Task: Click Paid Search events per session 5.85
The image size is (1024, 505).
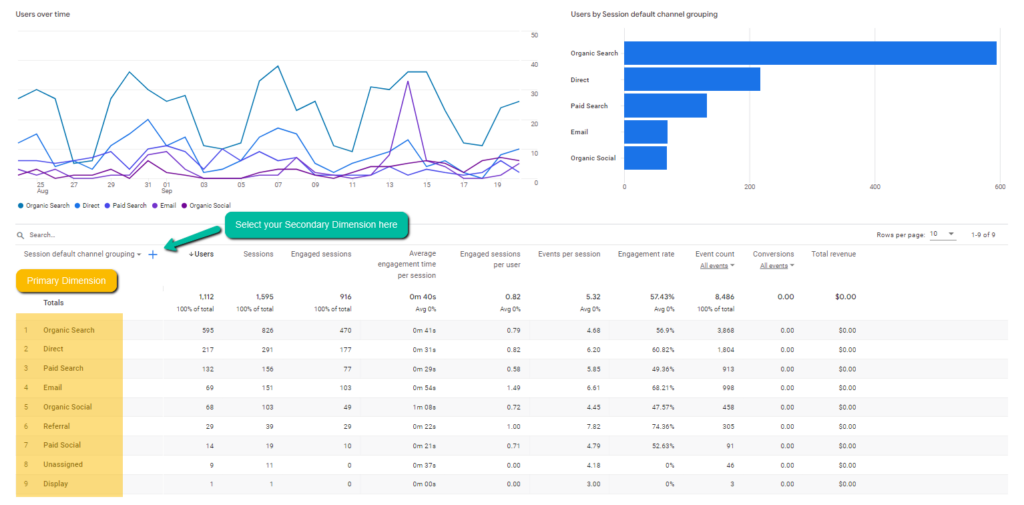Action: tap(594, 368)
